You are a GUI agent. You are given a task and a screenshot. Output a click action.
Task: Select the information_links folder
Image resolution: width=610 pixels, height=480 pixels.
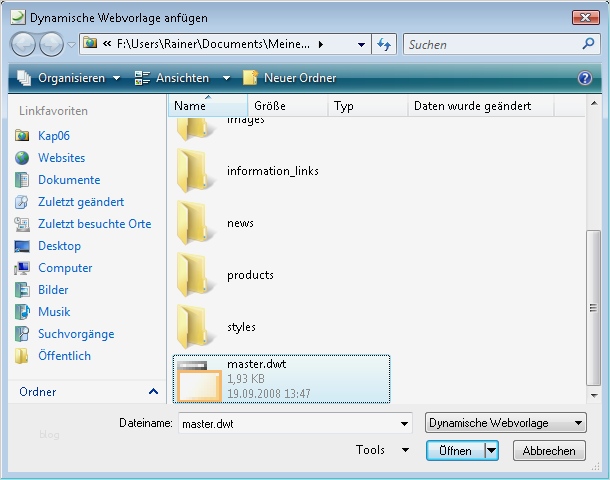point(273,171)
